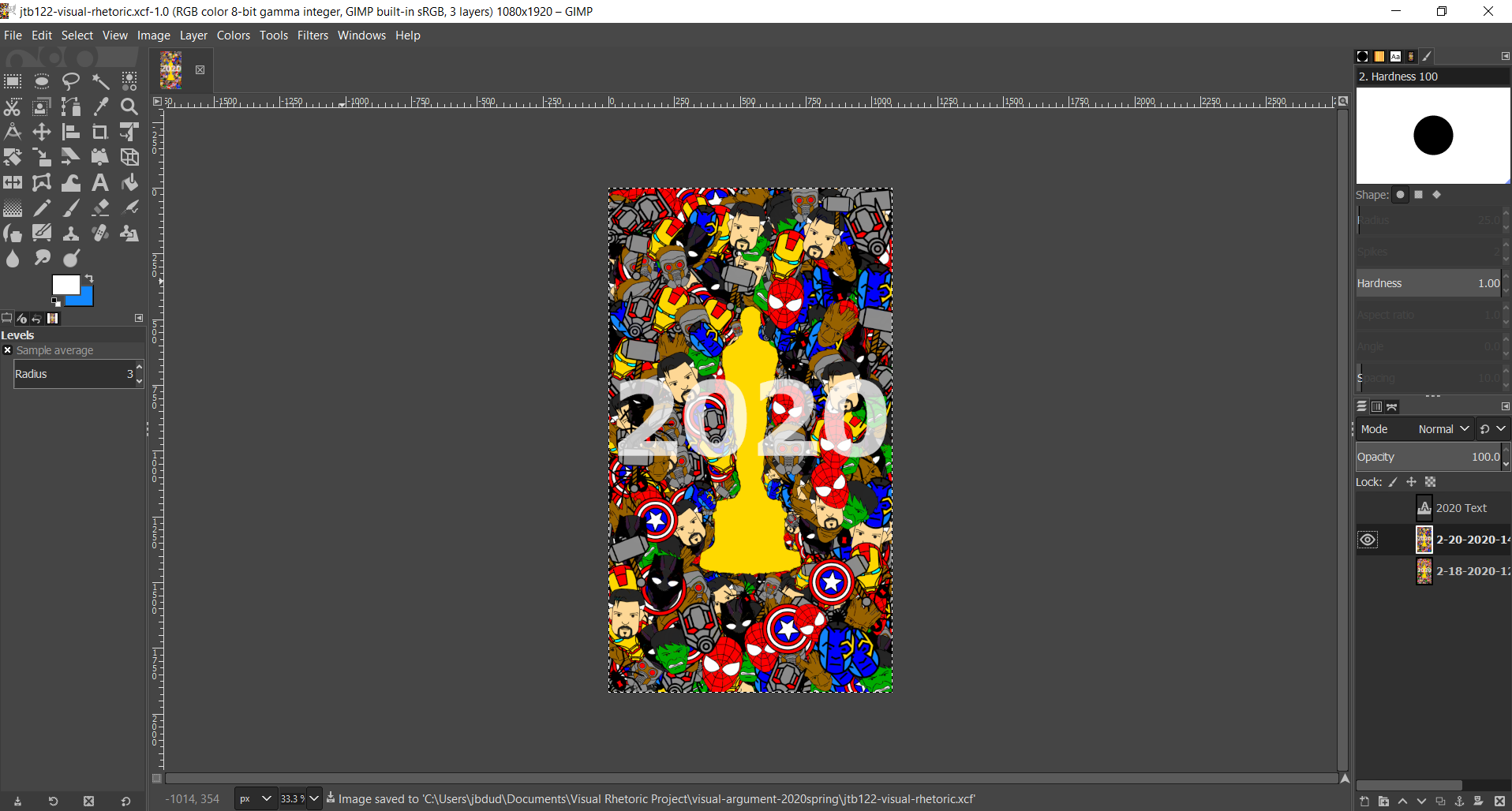Image resolution: width=1512 pixels, height=811 pixels.
Task: Open the brush editor panel menu arrow
Action: click(1505, 56)
